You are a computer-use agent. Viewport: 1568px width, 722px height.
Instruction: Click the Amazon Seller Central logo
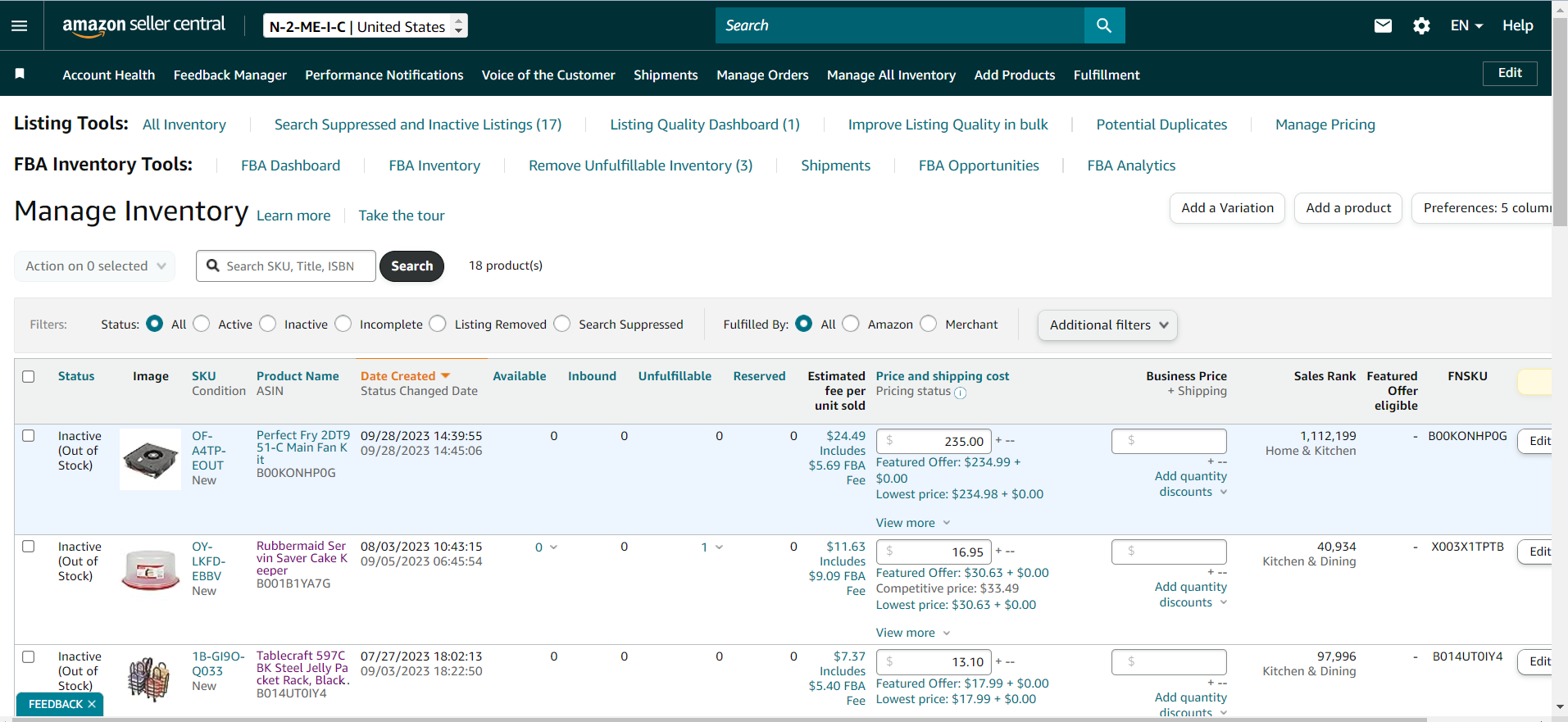(143, 25)
